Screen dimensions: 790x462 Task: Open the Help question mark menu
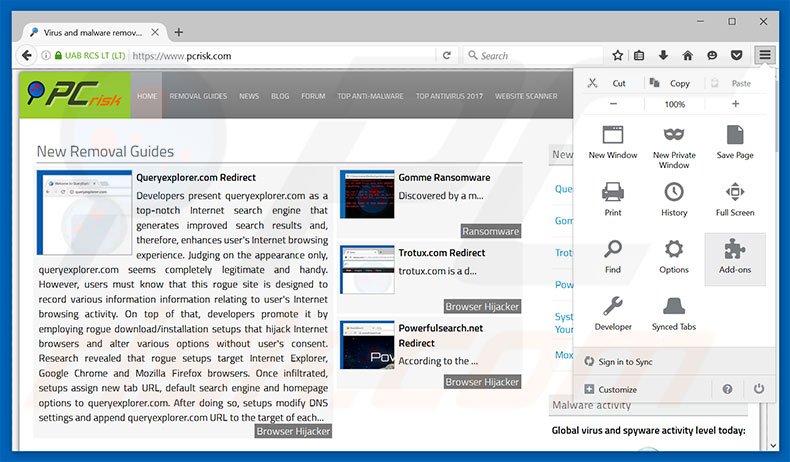pos(727,389)
